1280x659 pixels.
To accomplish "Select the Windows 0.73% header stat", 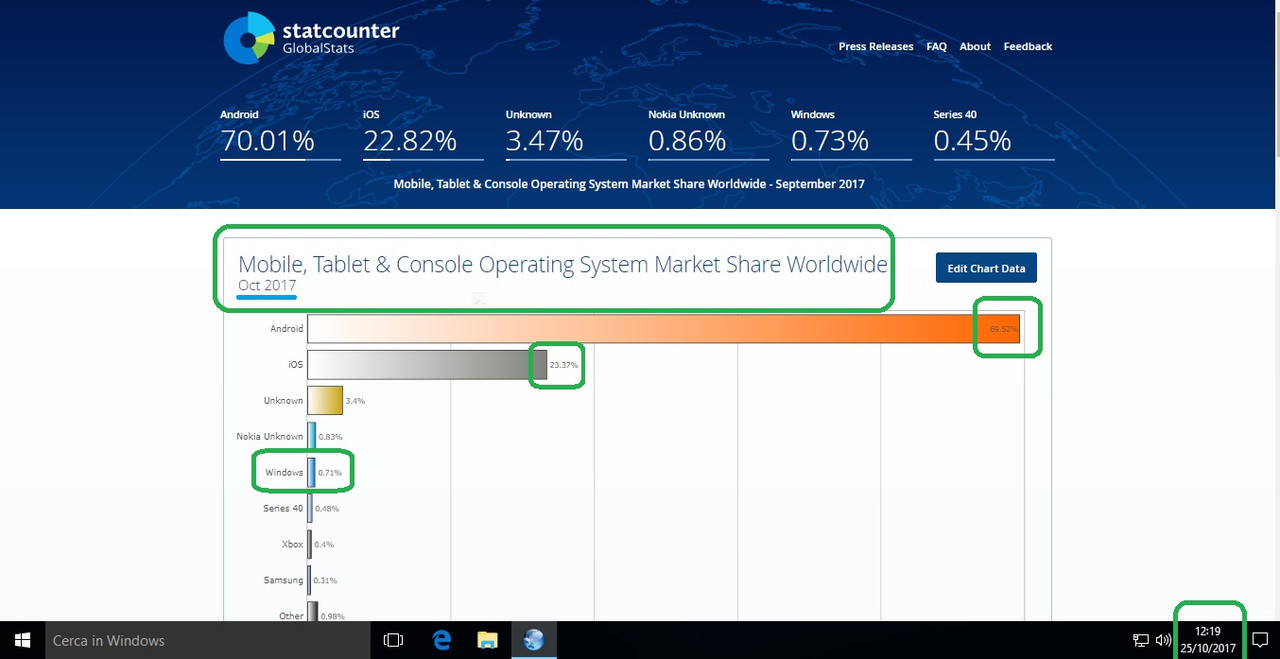I will 851,134.
